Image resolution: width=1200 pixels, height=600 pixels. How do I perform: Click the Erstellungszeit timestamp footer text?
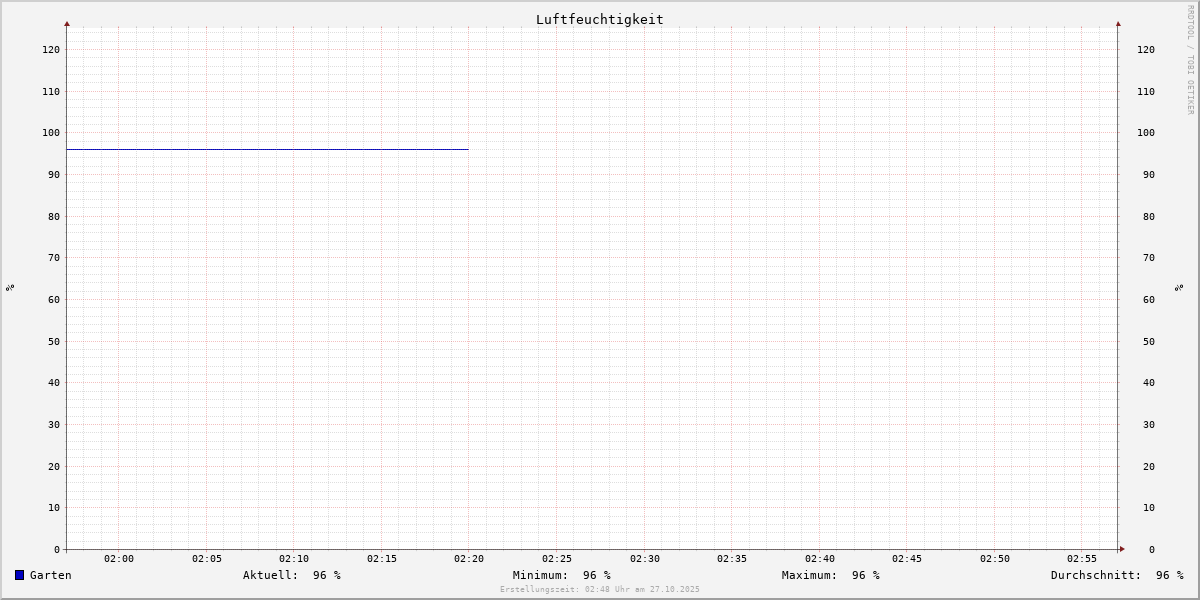(600, 590)
